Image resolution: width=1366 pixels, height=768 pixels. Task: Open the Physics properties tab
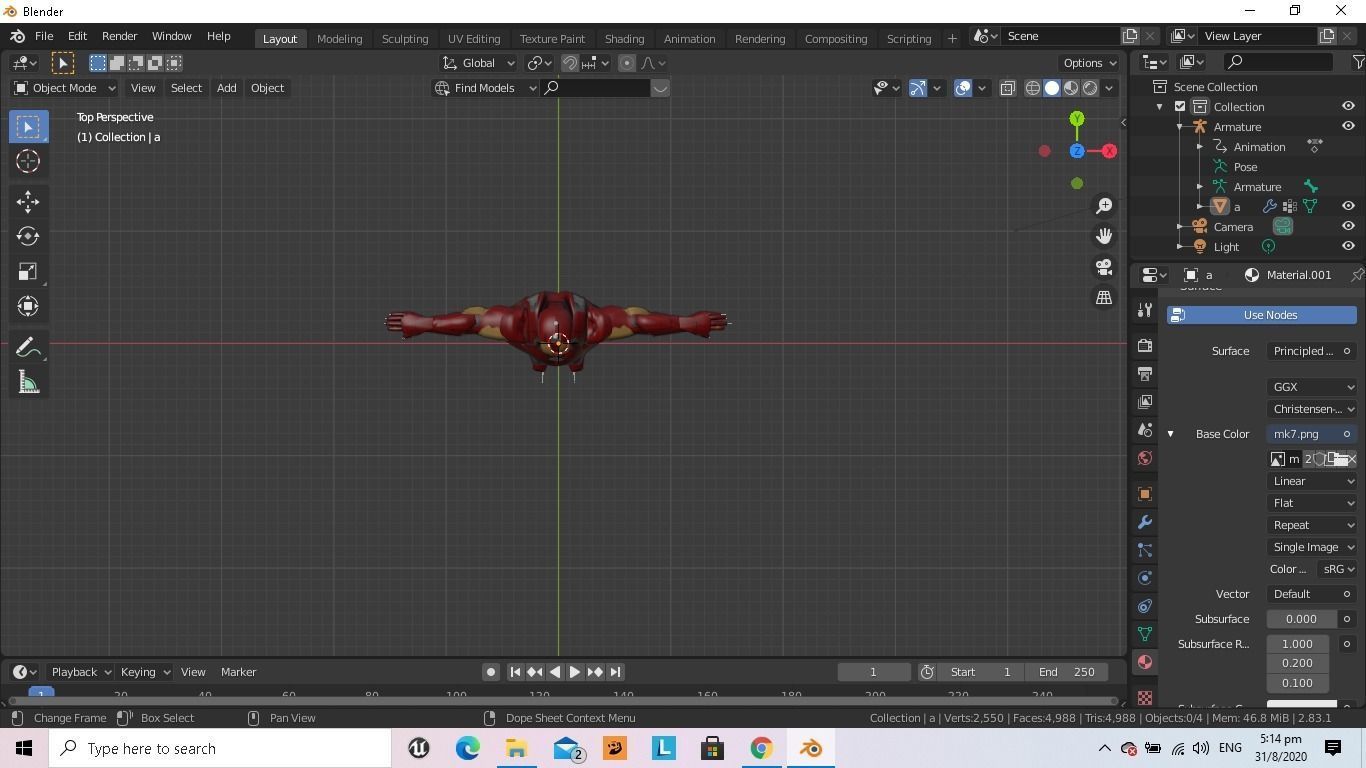(x=1145, y=578)
